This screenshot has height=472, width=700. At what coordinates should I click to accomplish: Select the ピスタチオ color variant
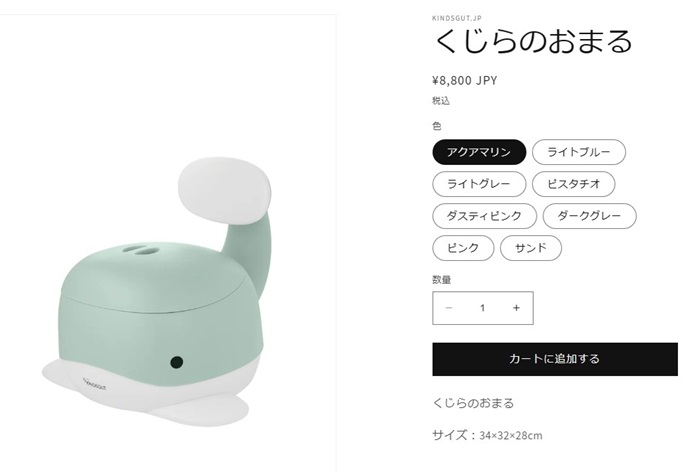pyautogui.click(x=573, y=184)
